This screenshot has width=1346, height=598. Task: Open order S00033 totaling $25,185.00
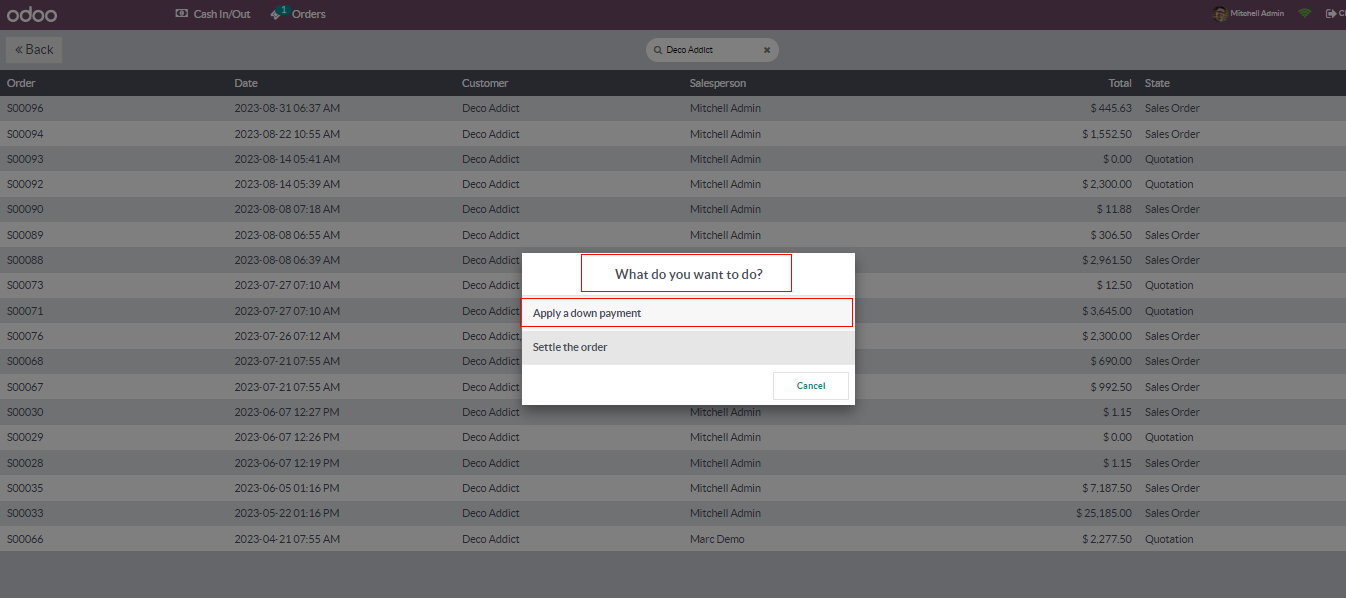tap(26, 513)
